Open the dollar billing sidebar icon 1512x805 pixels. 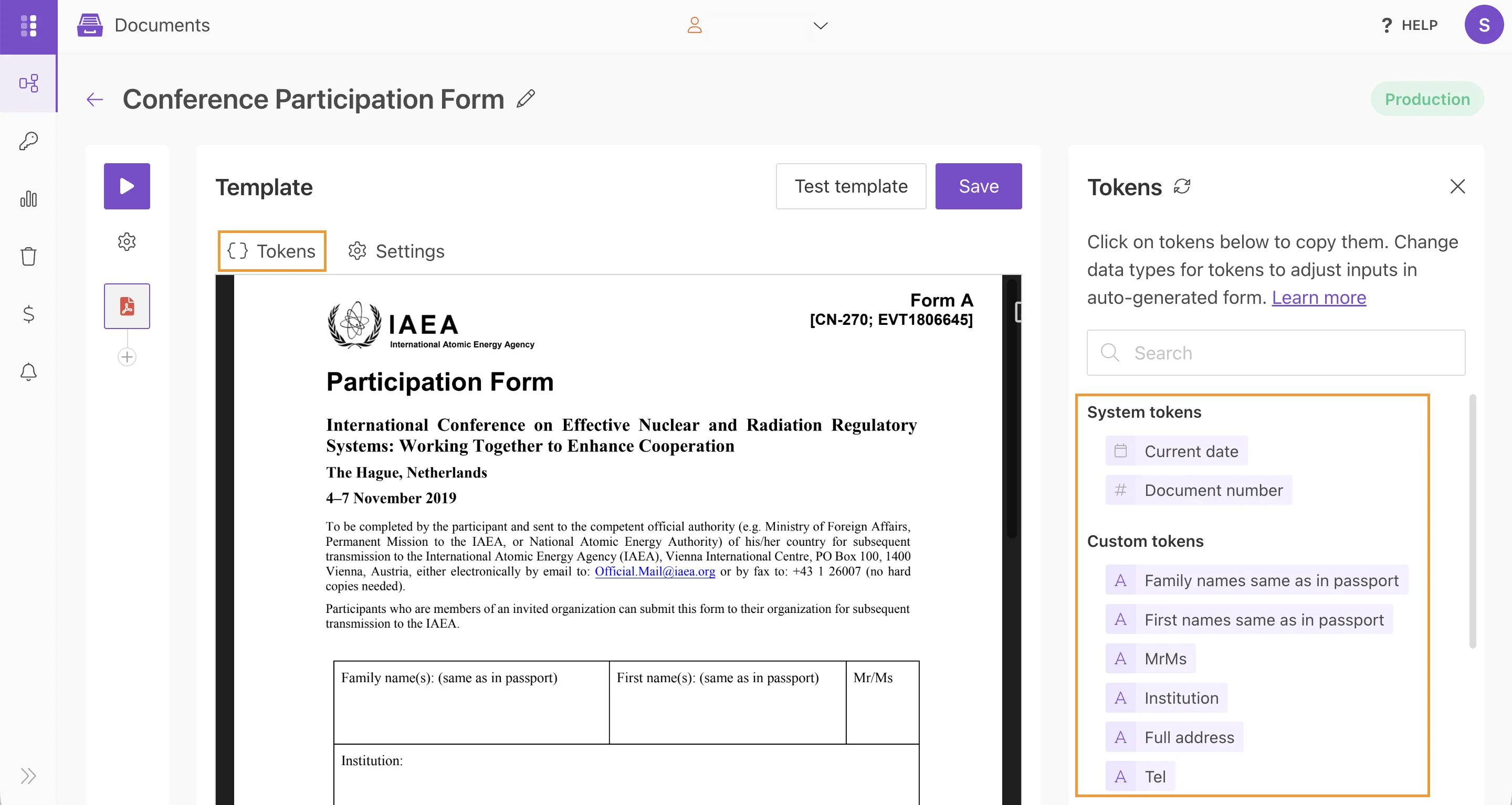(29, 314)
